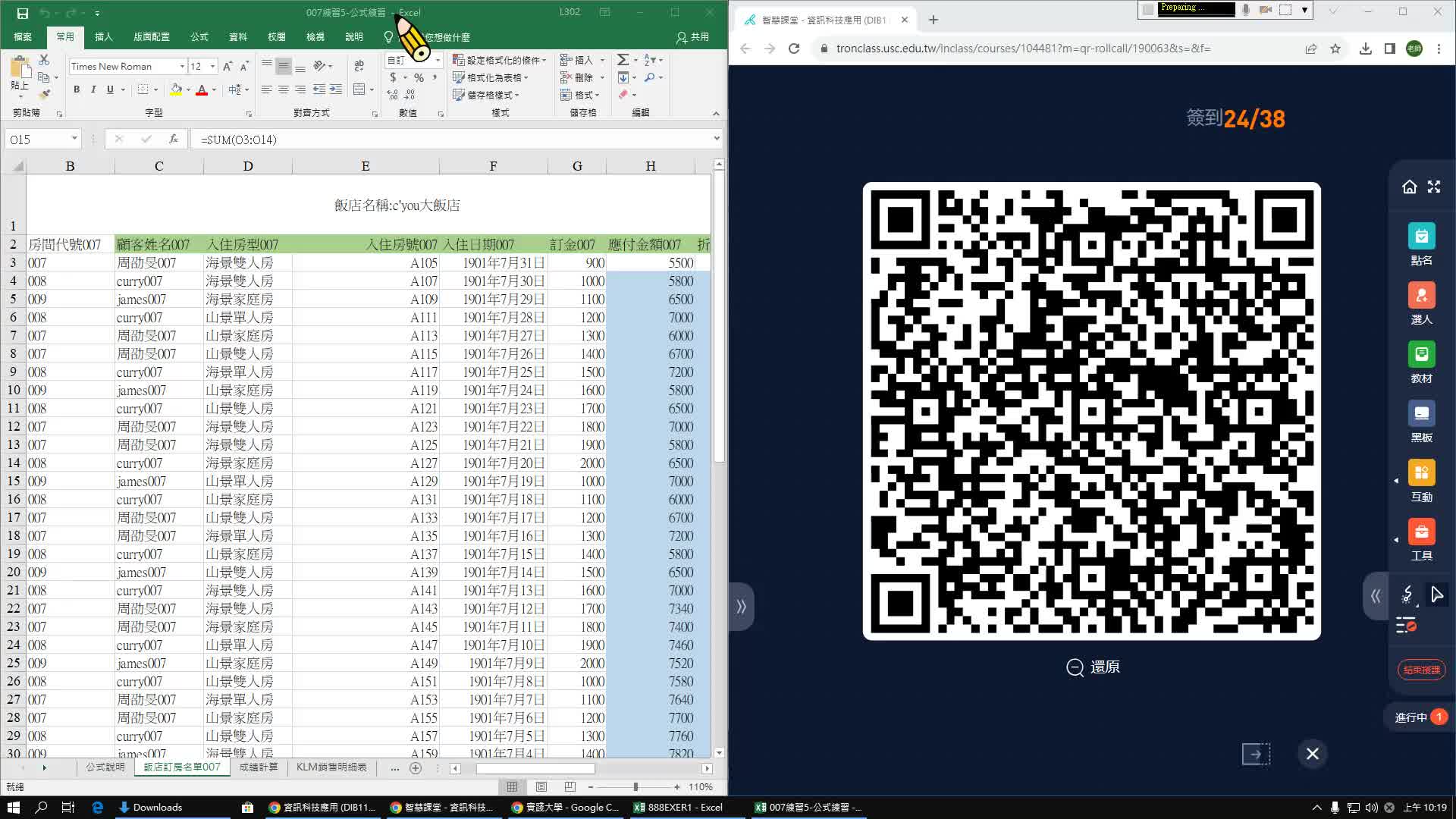Open the 資料 ribbon tab
The height and width of the screenshot is (819, 1456).
pyautogui.click(x=238, y=36)
